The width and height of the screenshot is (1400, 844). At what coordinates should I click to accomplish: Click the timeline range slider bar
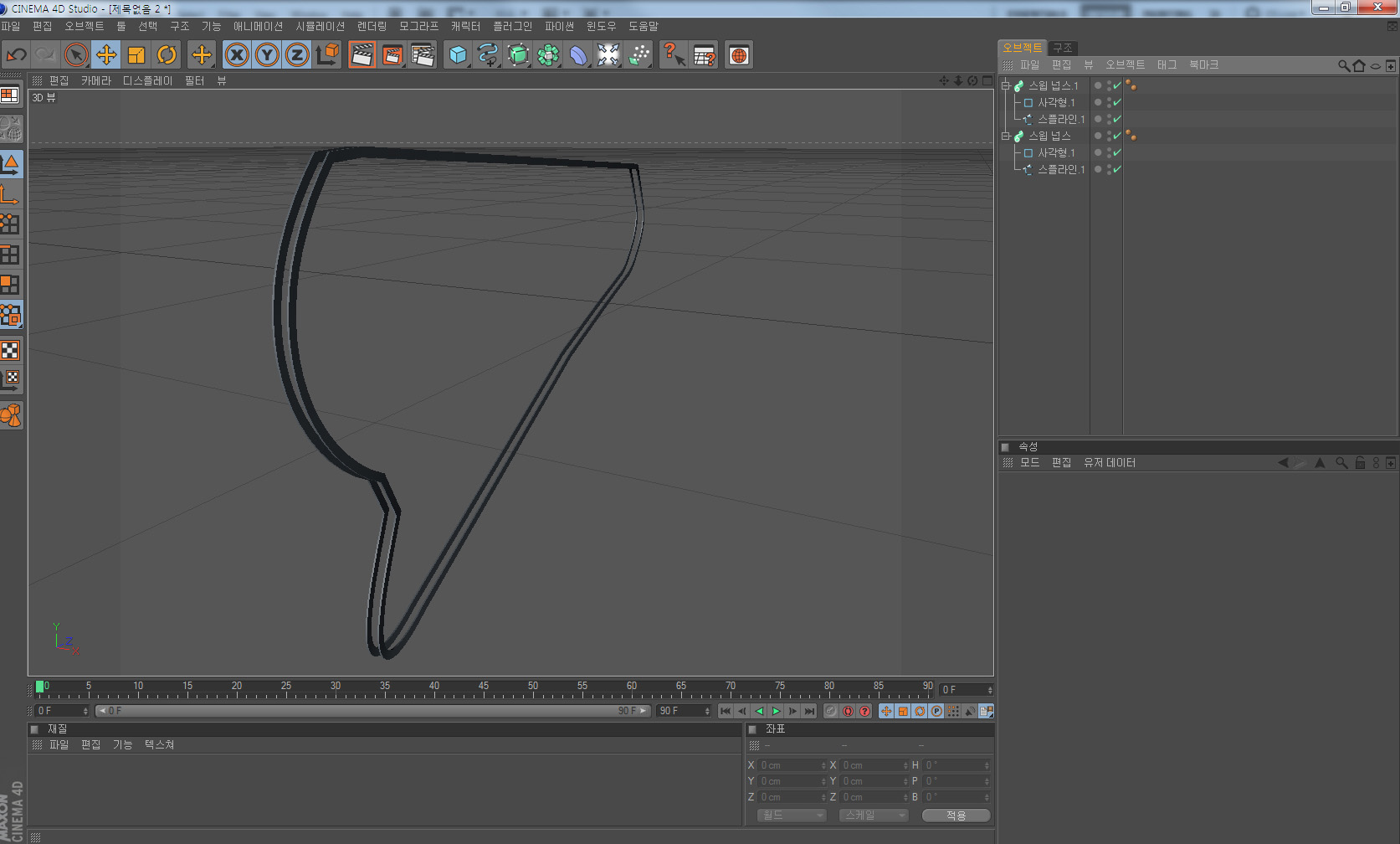[372, 711]
